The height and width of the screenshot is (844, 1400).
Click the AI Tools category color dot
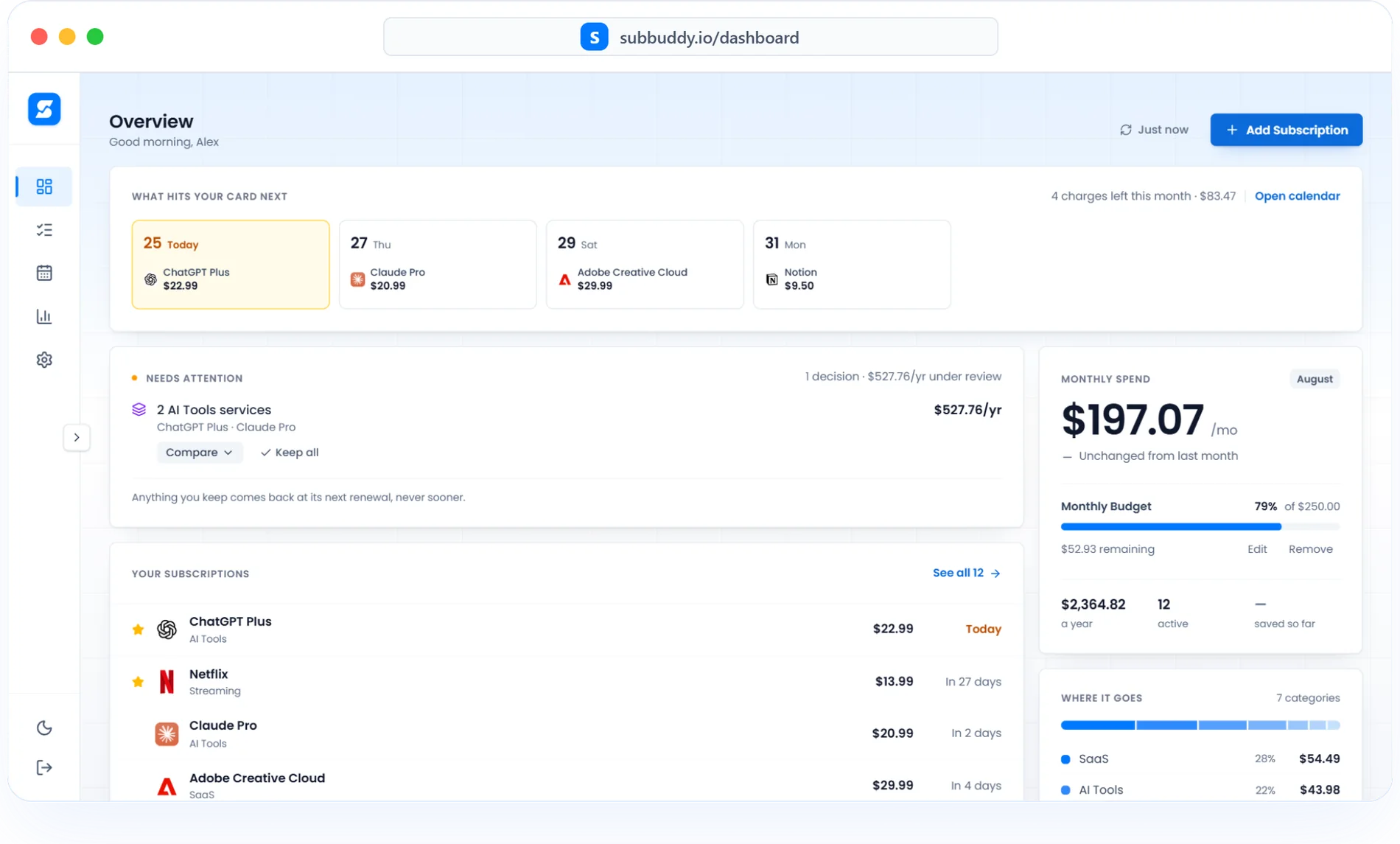(x=1065, y=790)
